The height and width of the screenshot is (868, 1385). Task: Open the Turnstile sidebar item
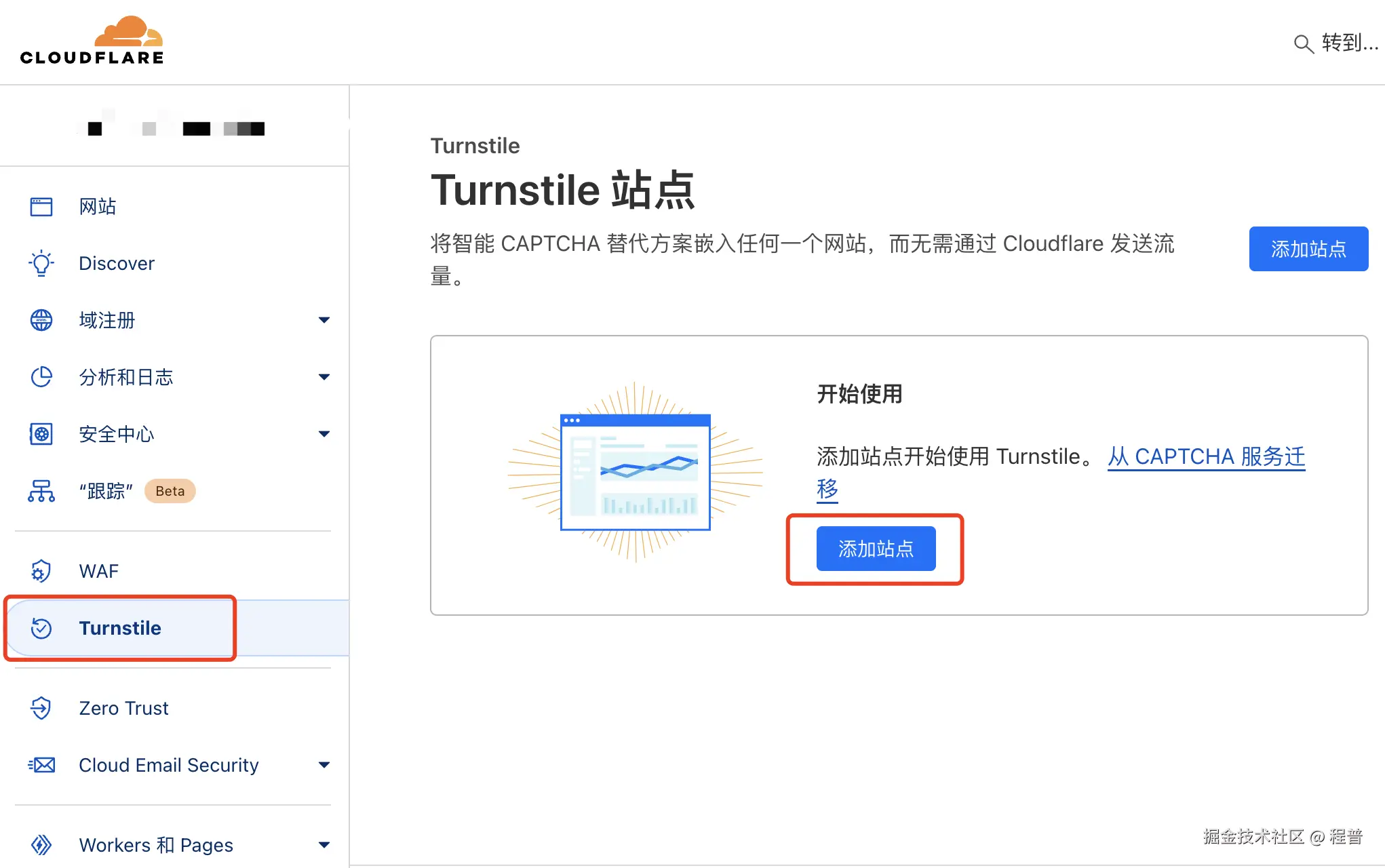120,628
